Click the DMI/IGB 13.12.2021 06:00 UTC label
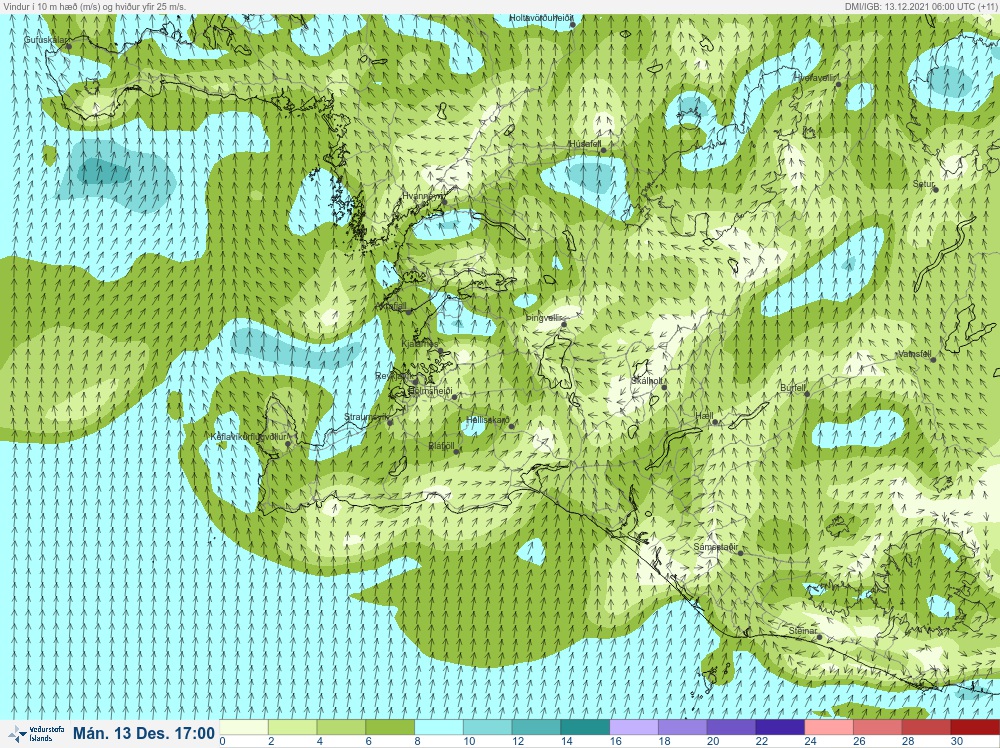This screenshot has height=748, width=1000. pos(921,6)
